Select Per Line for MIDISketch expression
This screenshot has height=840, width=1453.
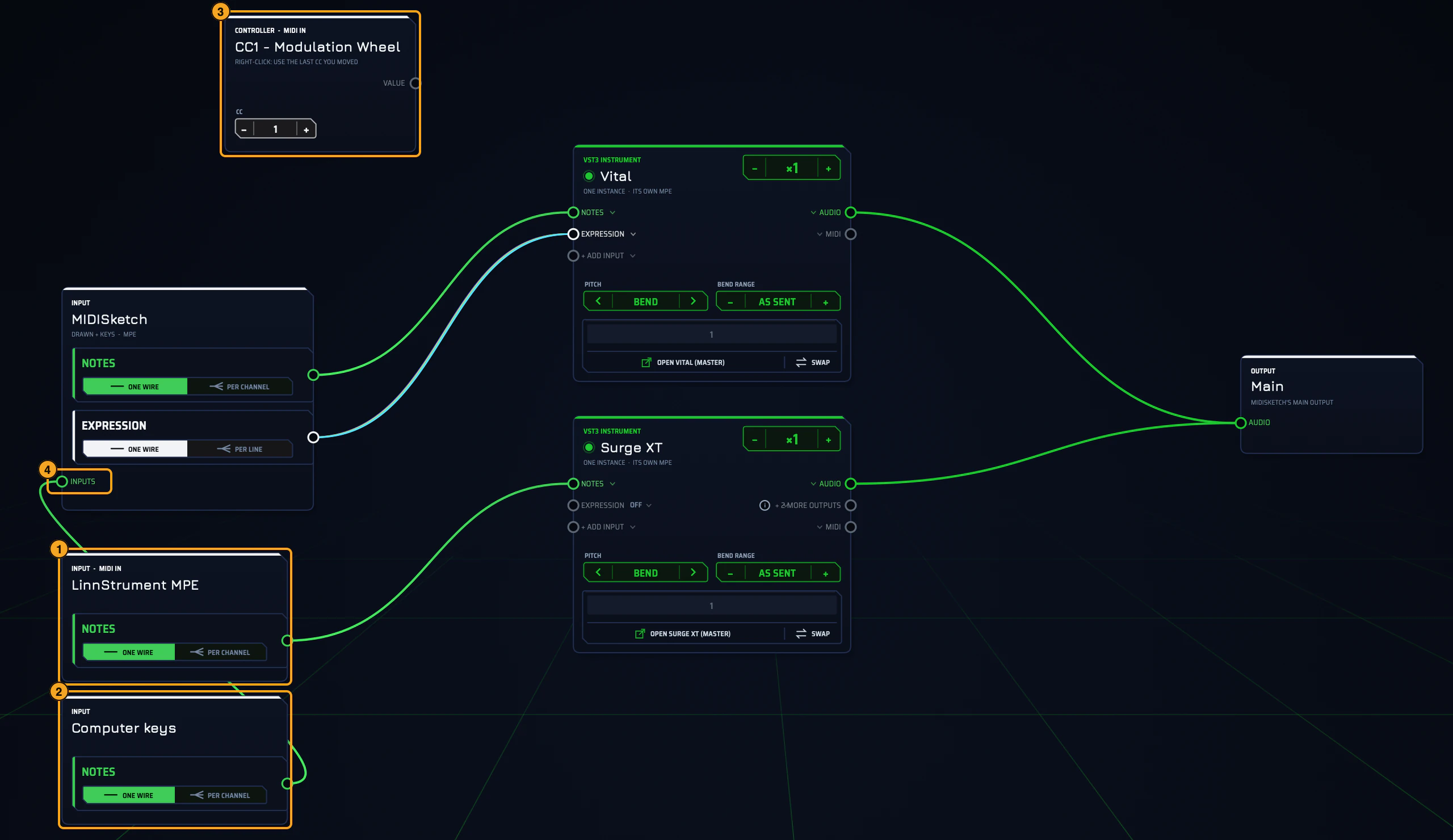click(x=240, y=448)
